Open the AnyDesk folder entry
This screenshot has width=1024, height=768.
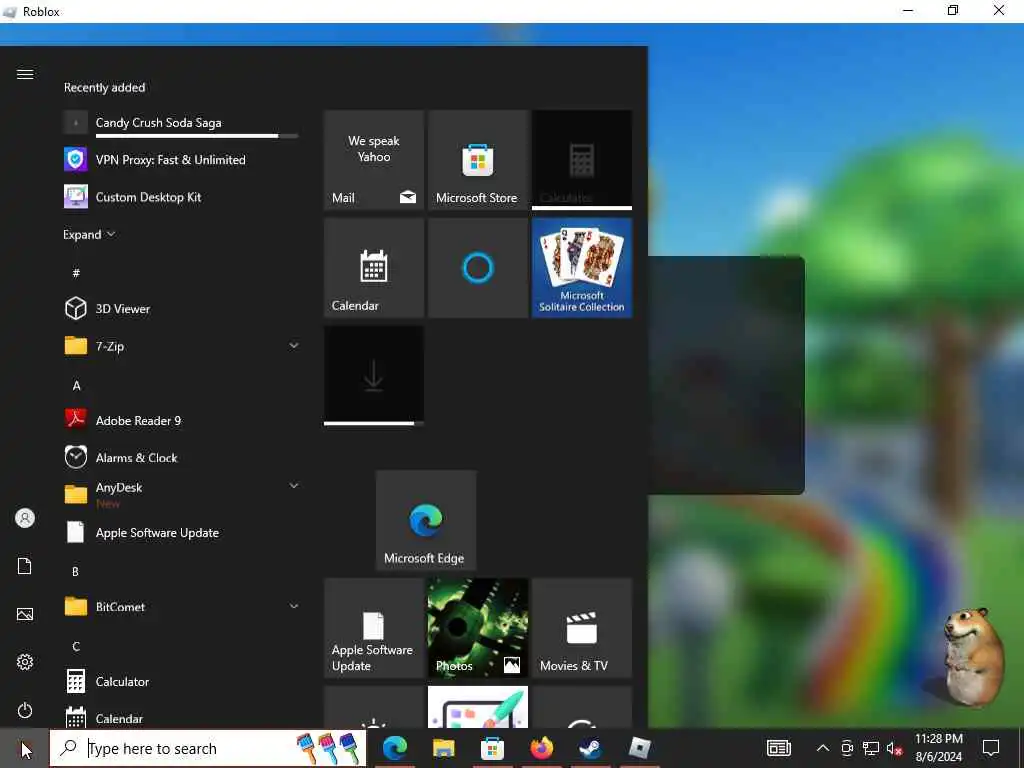[181, 494]
